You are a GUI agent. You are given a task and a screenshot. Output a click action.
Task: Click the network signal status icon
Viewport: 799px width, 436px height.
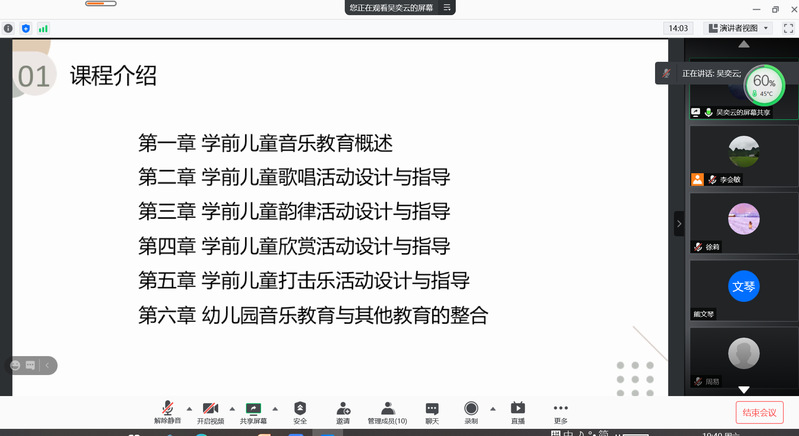pos(43,28)
